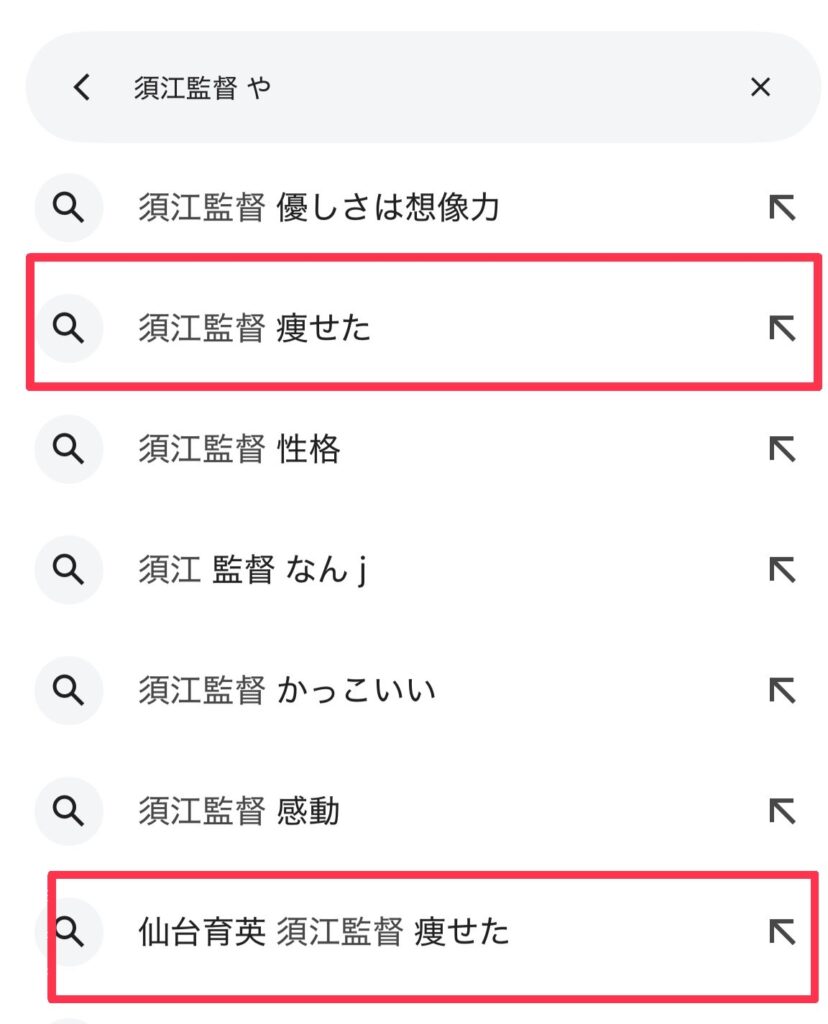Tap arrow icon for 須江監督 感動

click(x=782, y=811)
